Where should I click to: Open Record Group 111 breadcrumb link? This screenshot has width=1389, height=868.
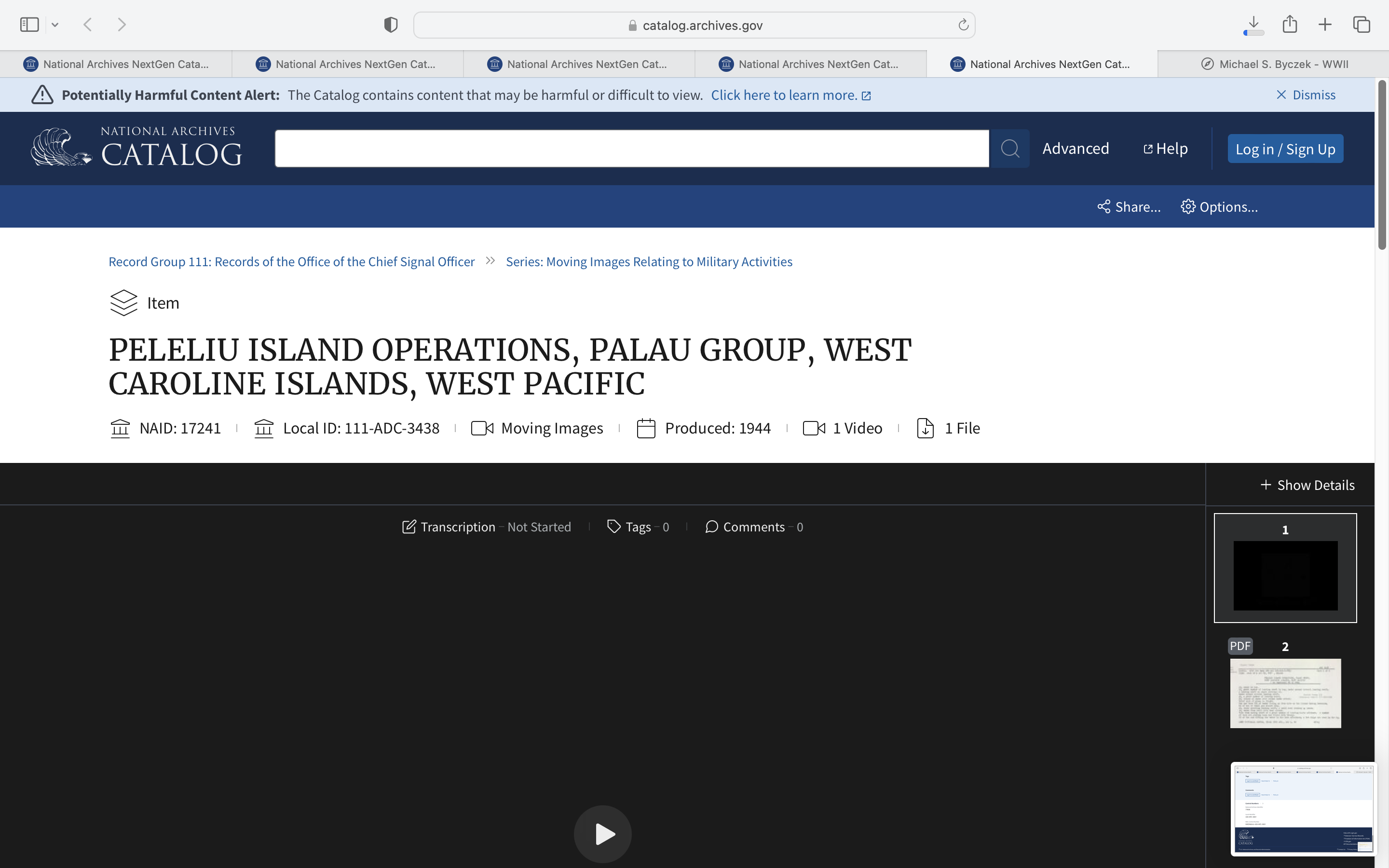click(x=292, y=262)
